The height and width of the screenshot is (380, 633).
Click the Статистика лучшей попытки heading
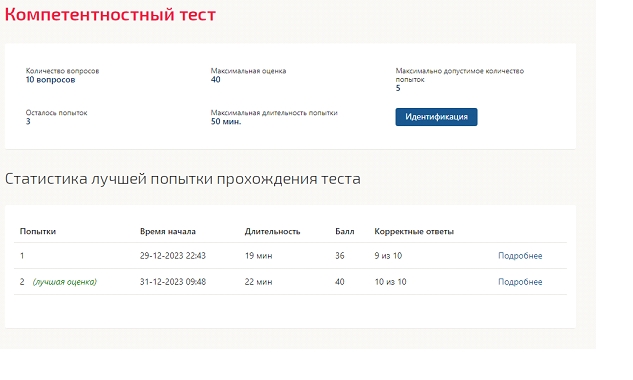182,179
